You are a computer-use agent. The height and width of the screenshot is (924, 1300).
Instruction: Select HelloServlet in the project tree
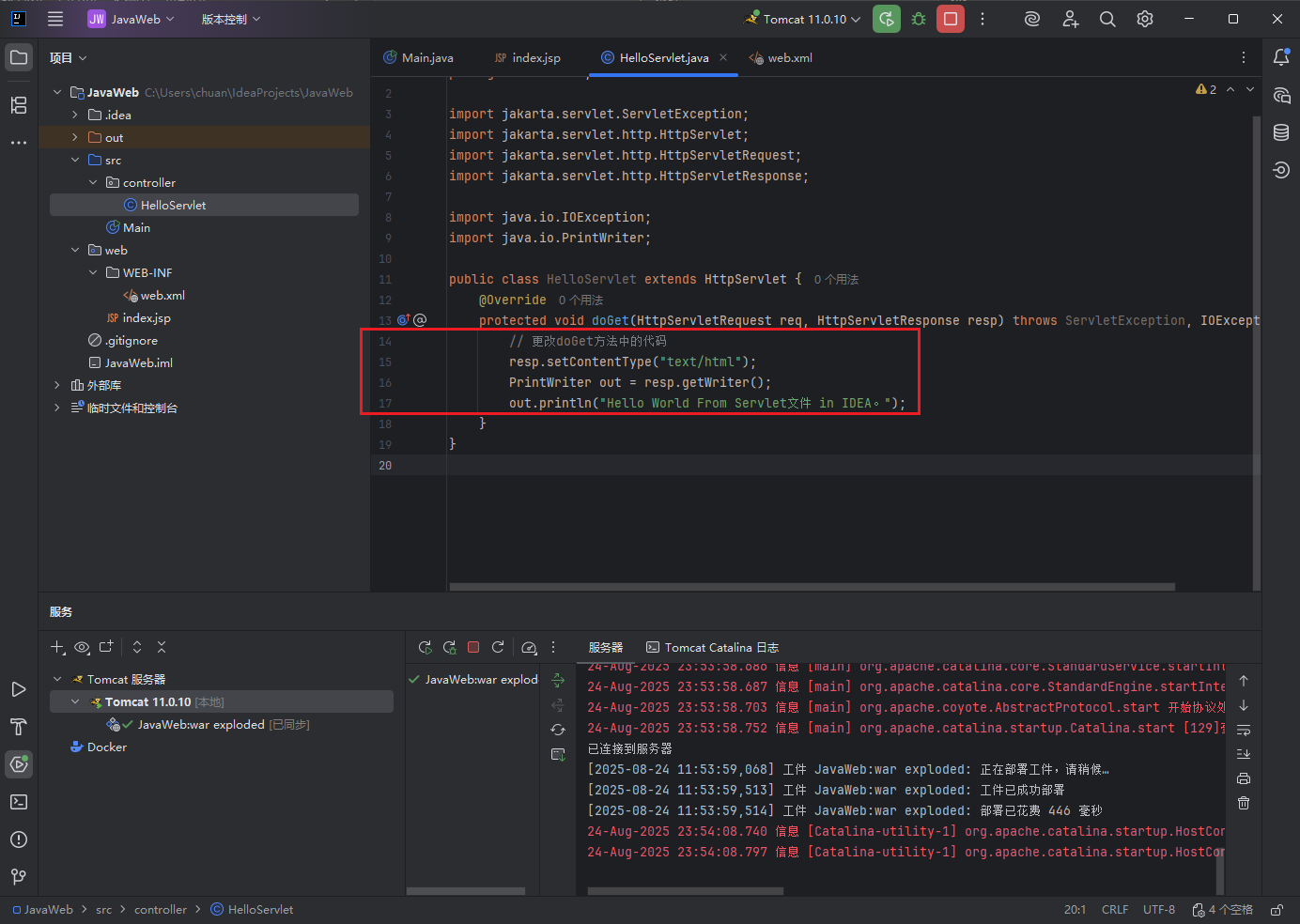pos(204,205)
